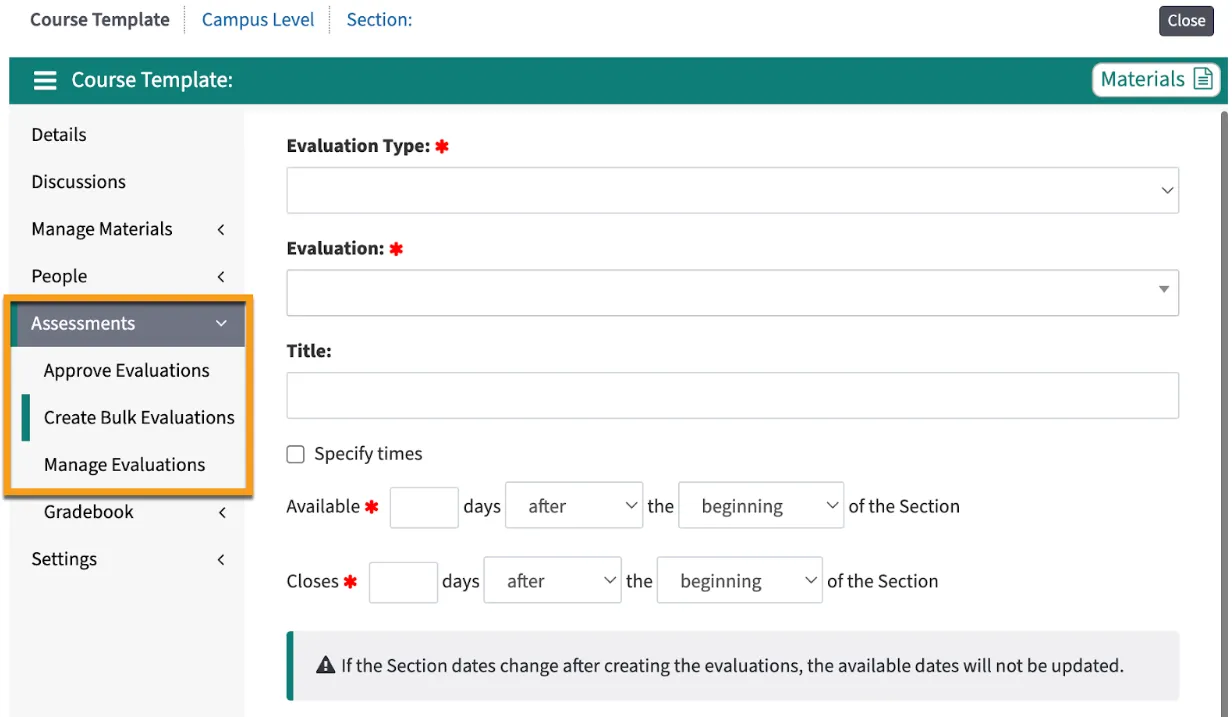This screenshot has height=717, width=1232.
Task: Expand the Settings chevron
Action: click(x=221, y=560)
